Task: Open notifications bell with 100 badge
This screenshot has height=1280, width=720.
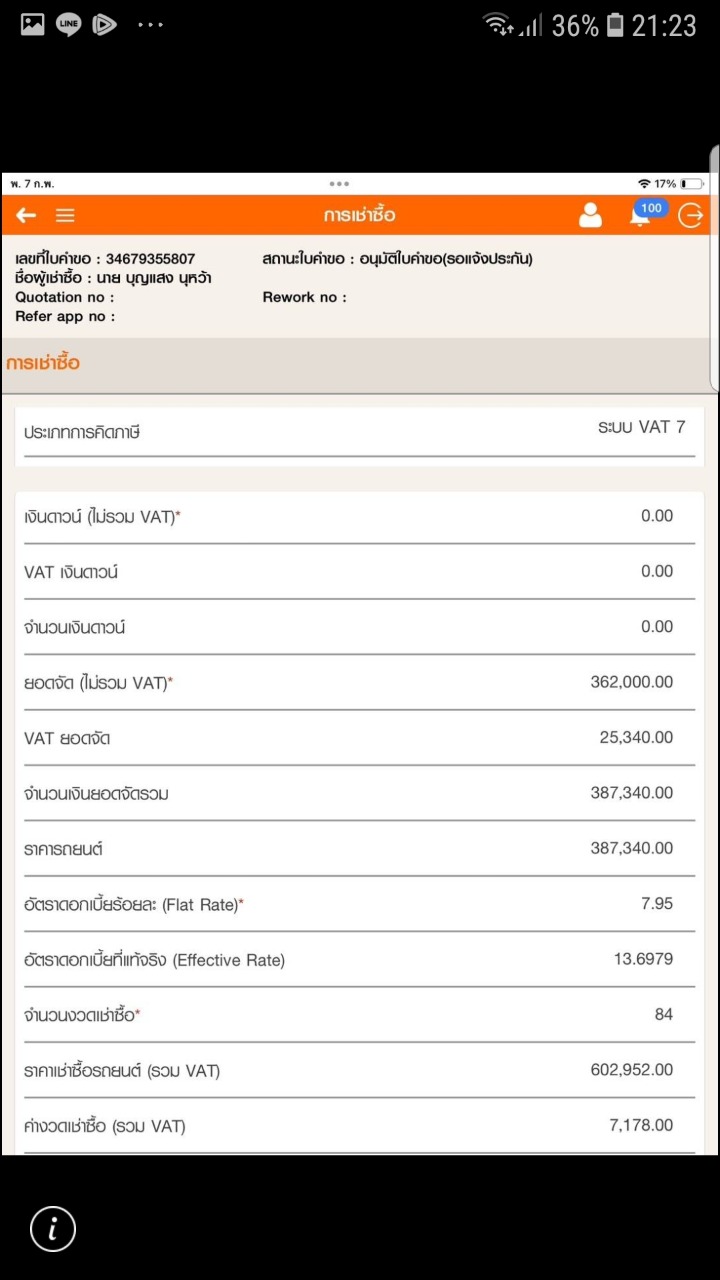Action: click(x=641, y=214)
